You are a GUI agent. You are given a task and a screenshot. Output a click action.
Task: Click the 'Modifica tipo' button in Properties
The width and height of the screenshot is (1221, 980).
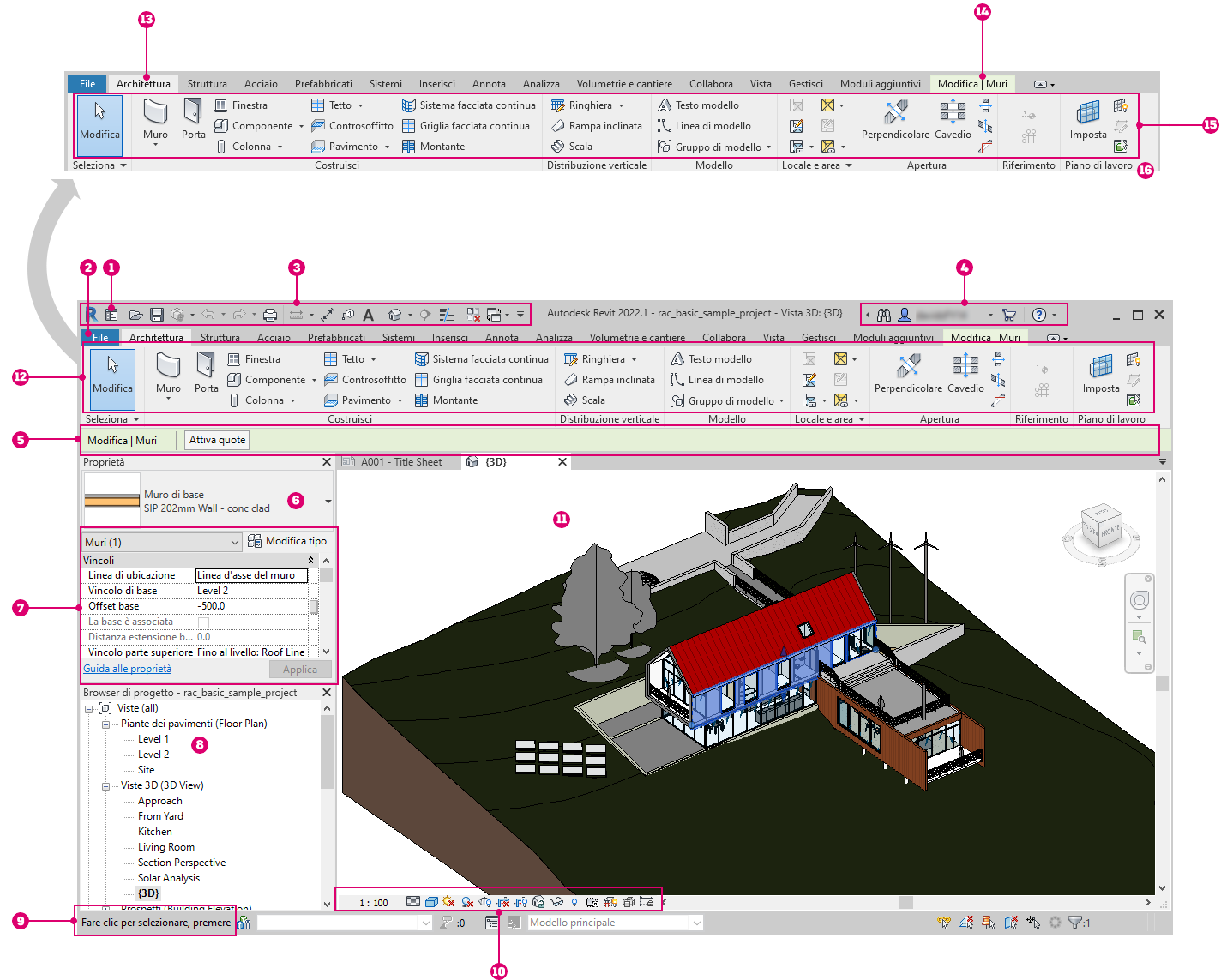point(287,541)
